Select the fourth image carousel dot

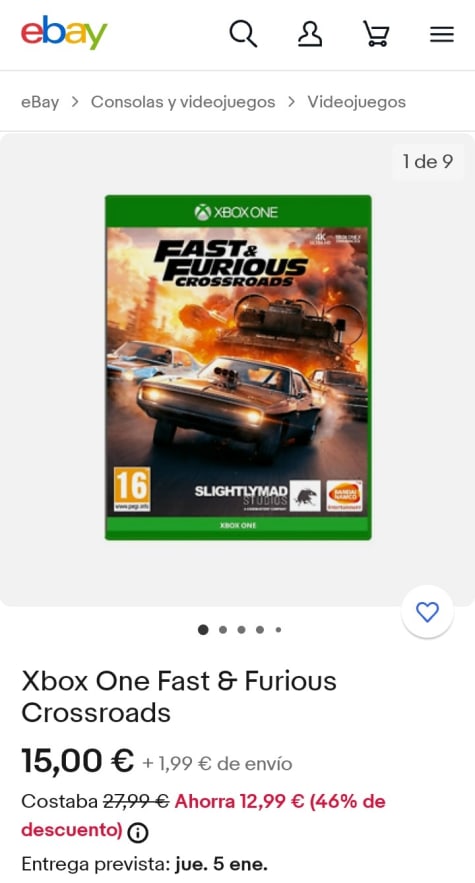coord(260,630)
